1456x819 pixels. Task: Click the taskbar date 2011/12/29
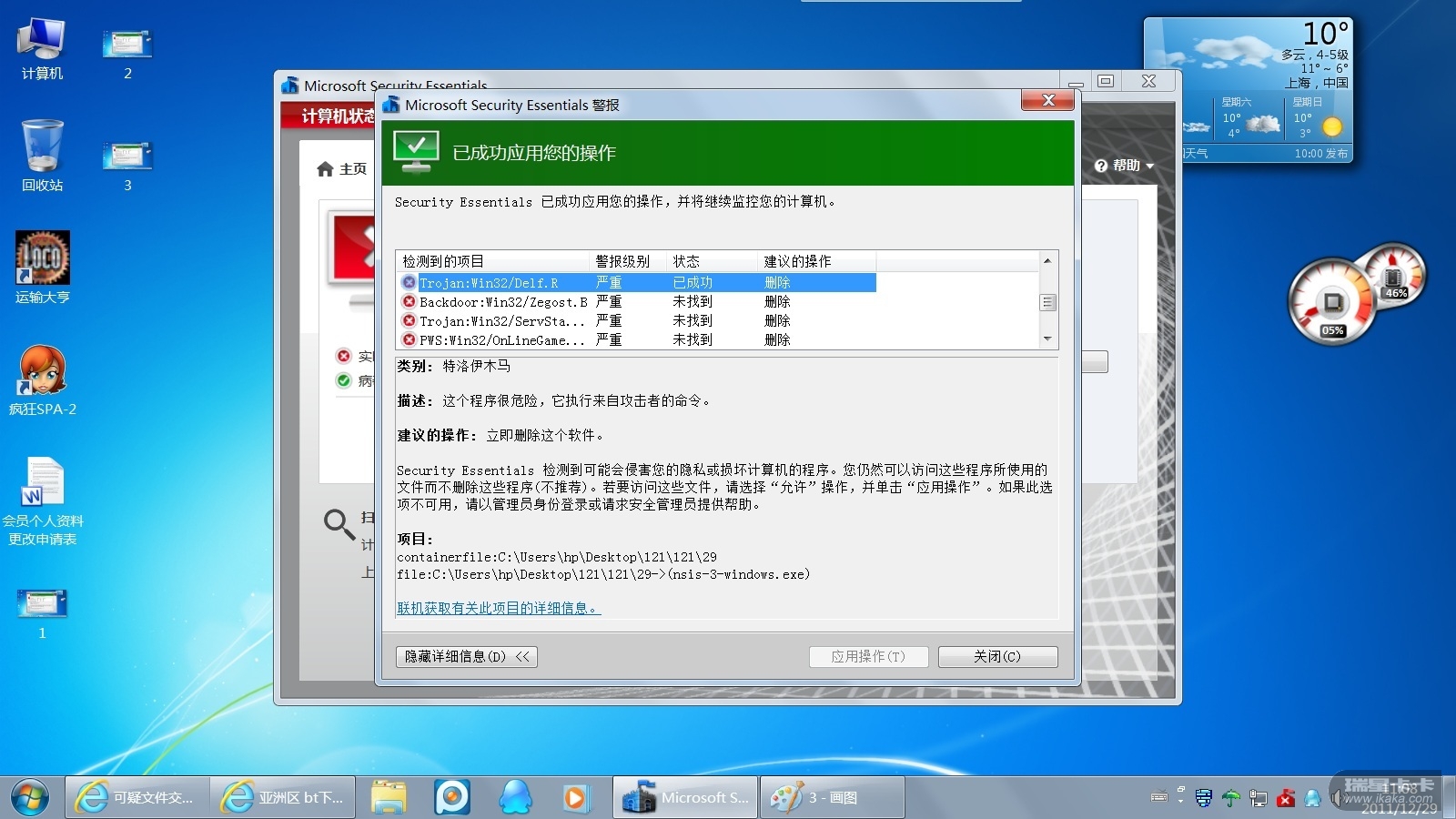tap(1399, 808)
